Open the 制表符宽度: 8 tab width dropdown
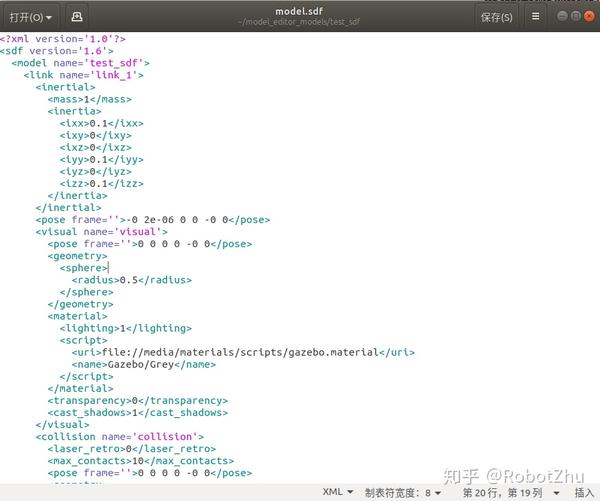This screenshot has height=501, width=600. pos(403,493)
